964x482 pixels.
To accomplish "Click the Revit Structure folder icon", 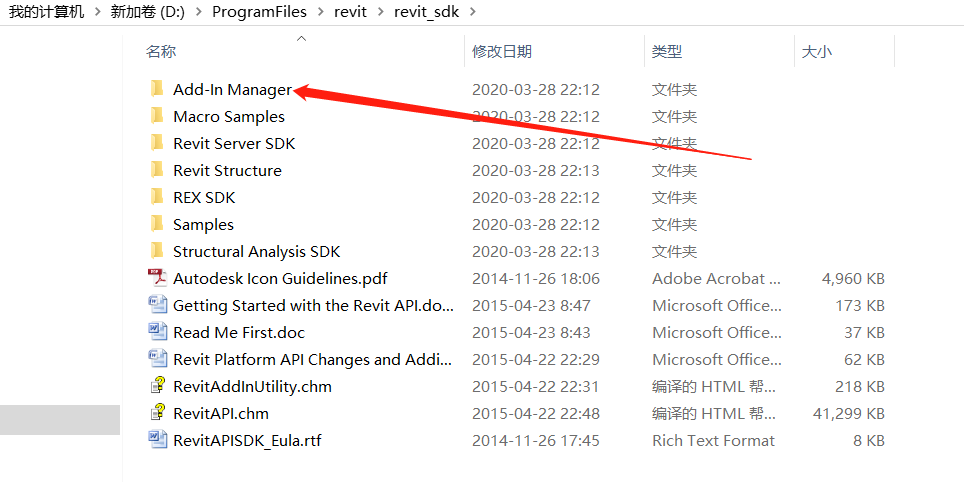I will 157,170.
